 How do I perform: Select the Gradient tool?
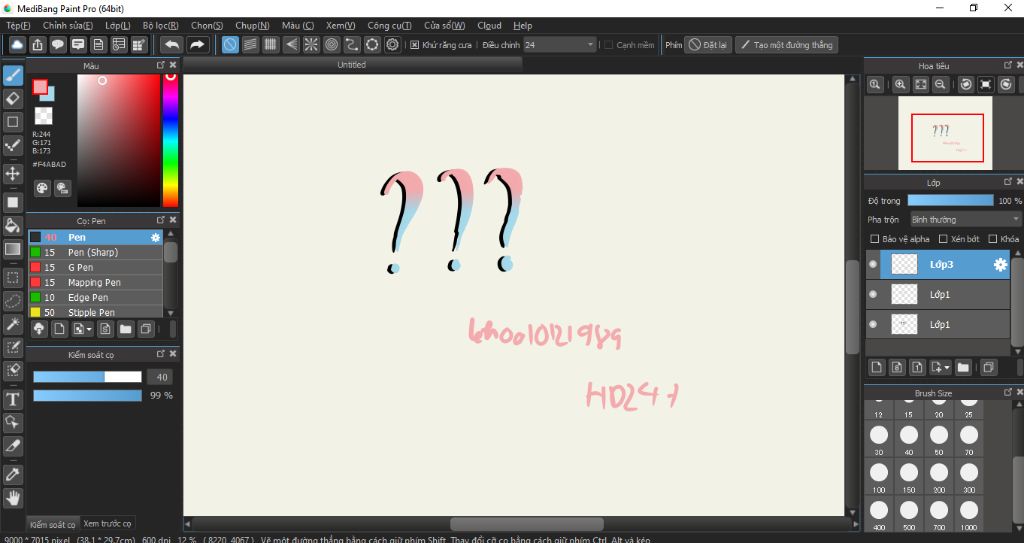(x=12, y=248)
